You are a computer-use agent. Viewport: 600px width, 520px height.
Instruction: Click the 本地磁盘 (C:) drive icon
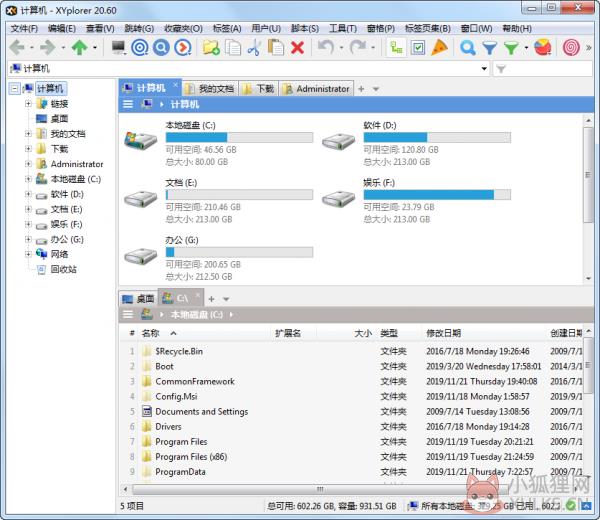tap(141, 140)
